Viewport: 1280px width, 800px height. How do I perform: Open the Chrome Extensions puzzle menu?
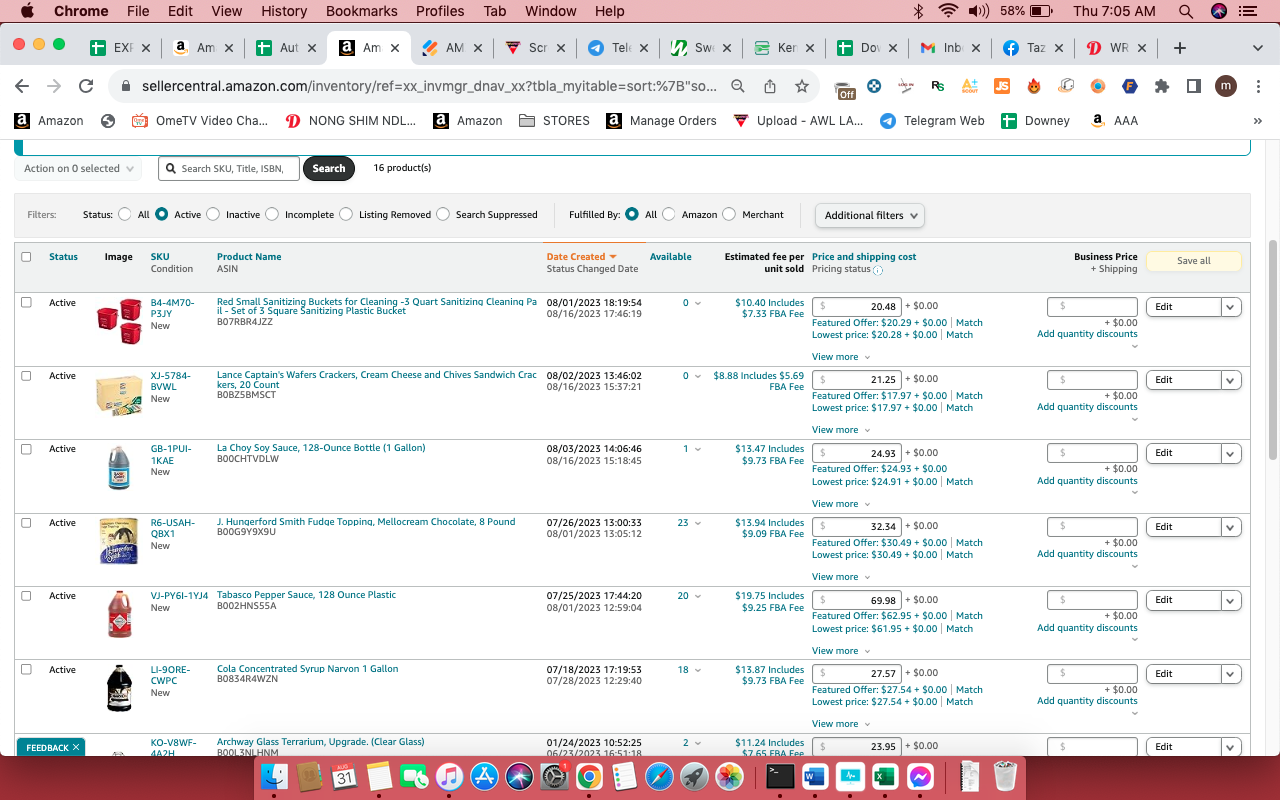coord(1161,87)
